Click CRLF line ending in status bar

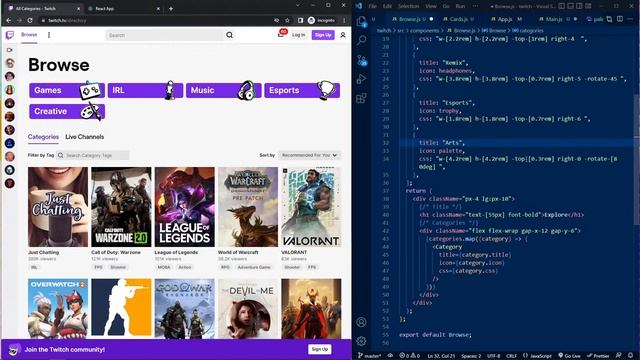coord(511,356)
